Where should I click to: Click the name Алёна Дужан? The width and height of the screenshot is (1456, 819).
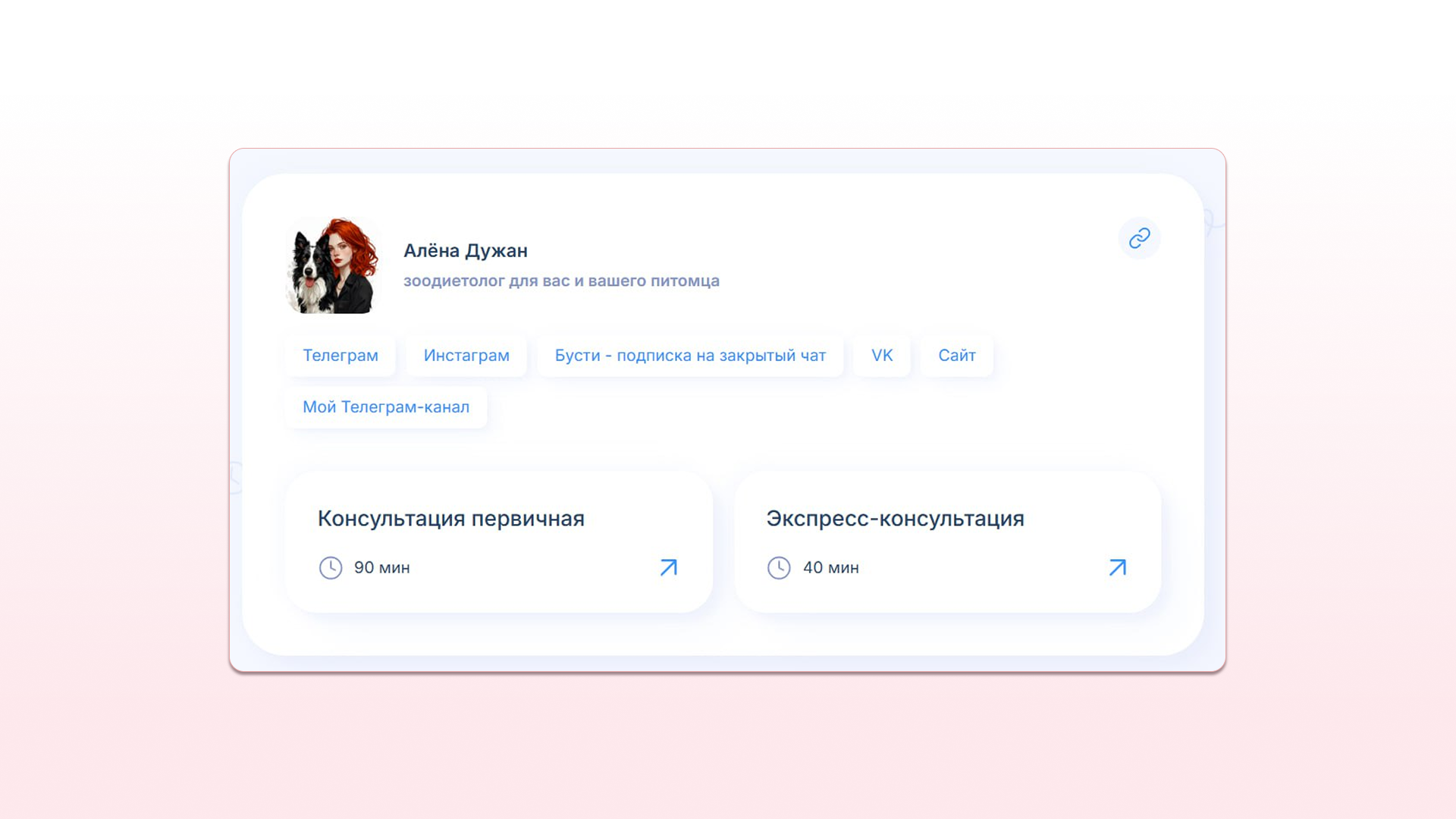coord(466,250)
